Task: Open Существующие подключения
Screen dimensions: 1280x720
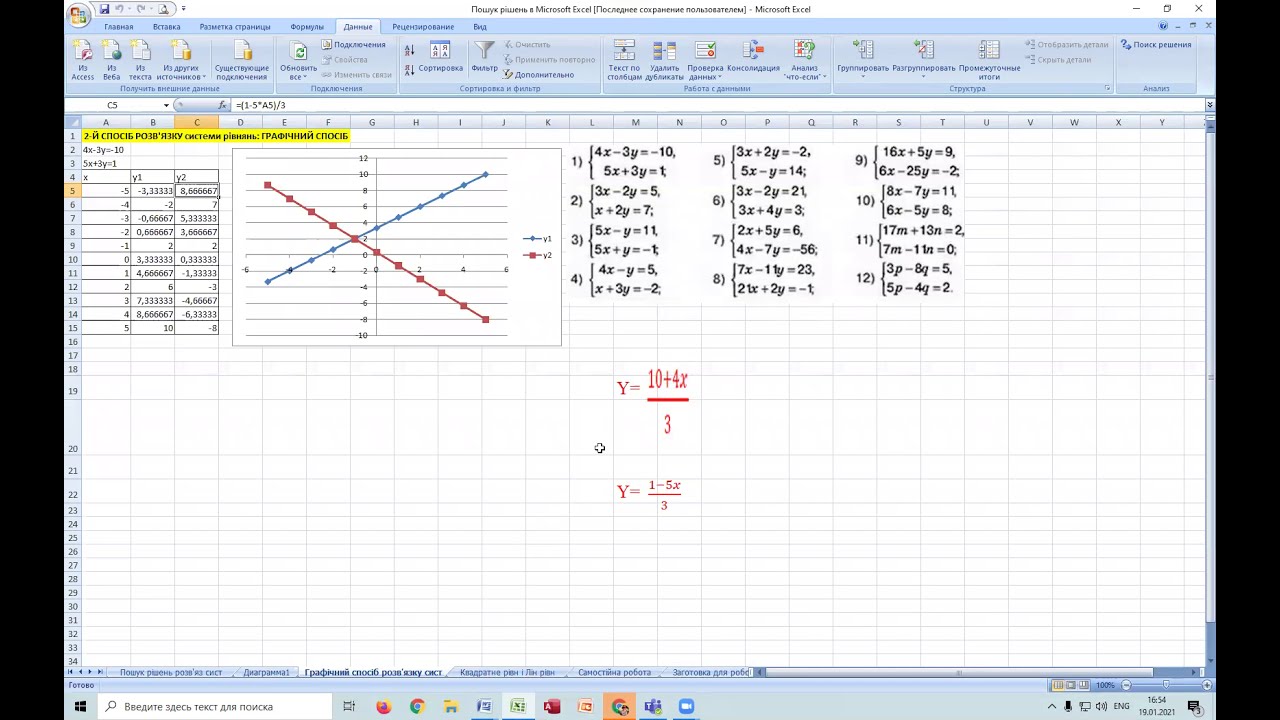Action: point(241,61)
